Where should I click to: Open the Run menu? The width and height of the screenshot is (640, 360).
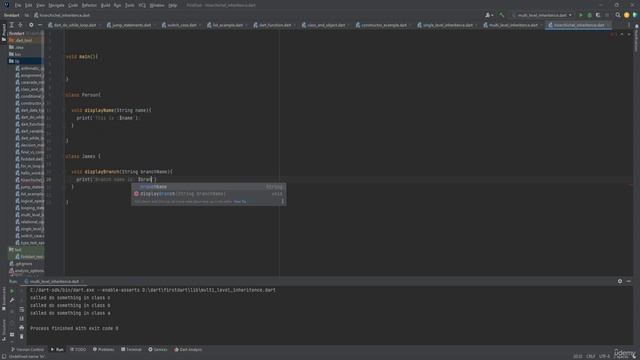[x=117, y=5]
